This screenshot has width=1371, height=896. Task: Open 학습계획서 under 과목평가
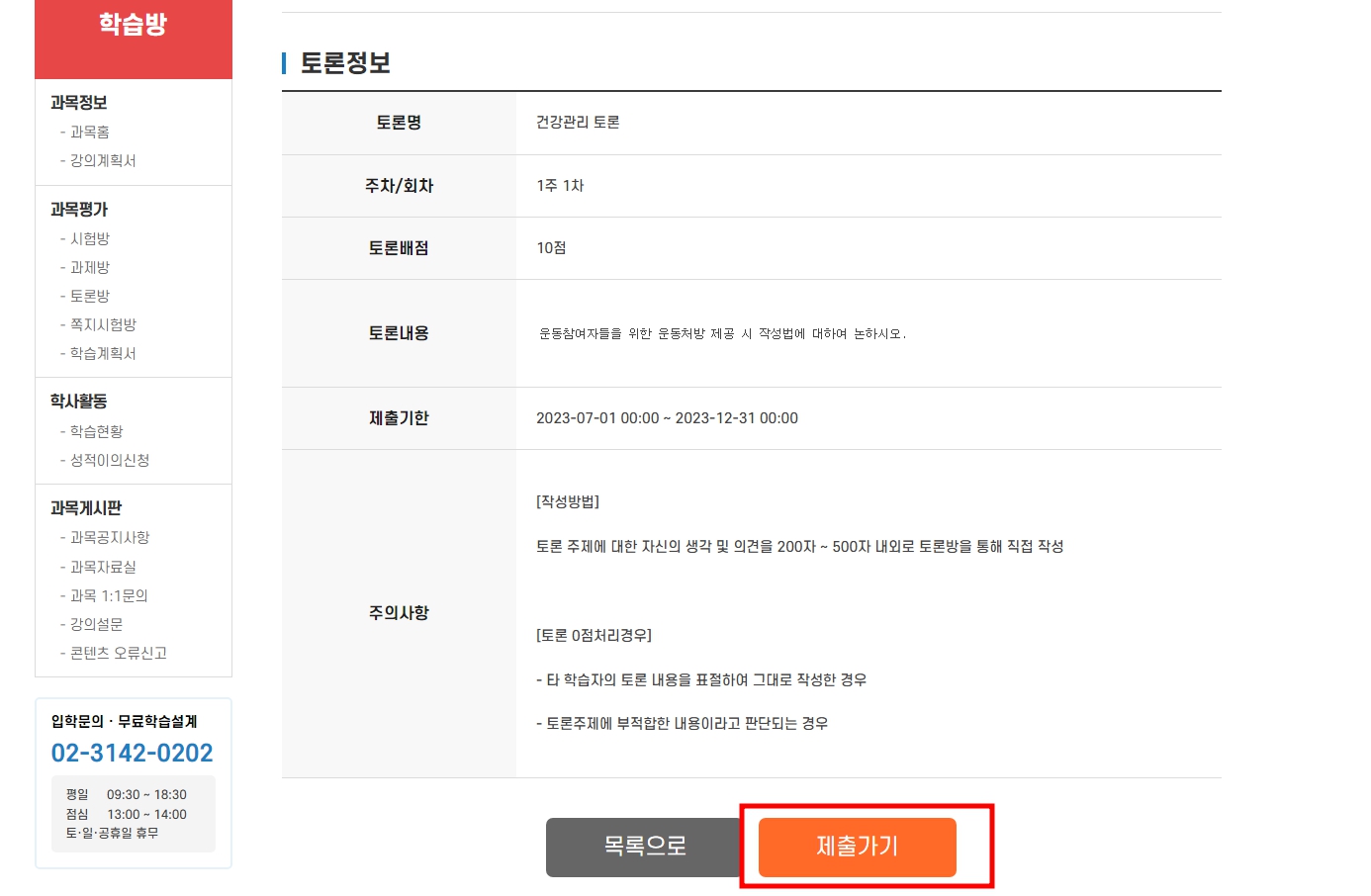click(103, 353)
